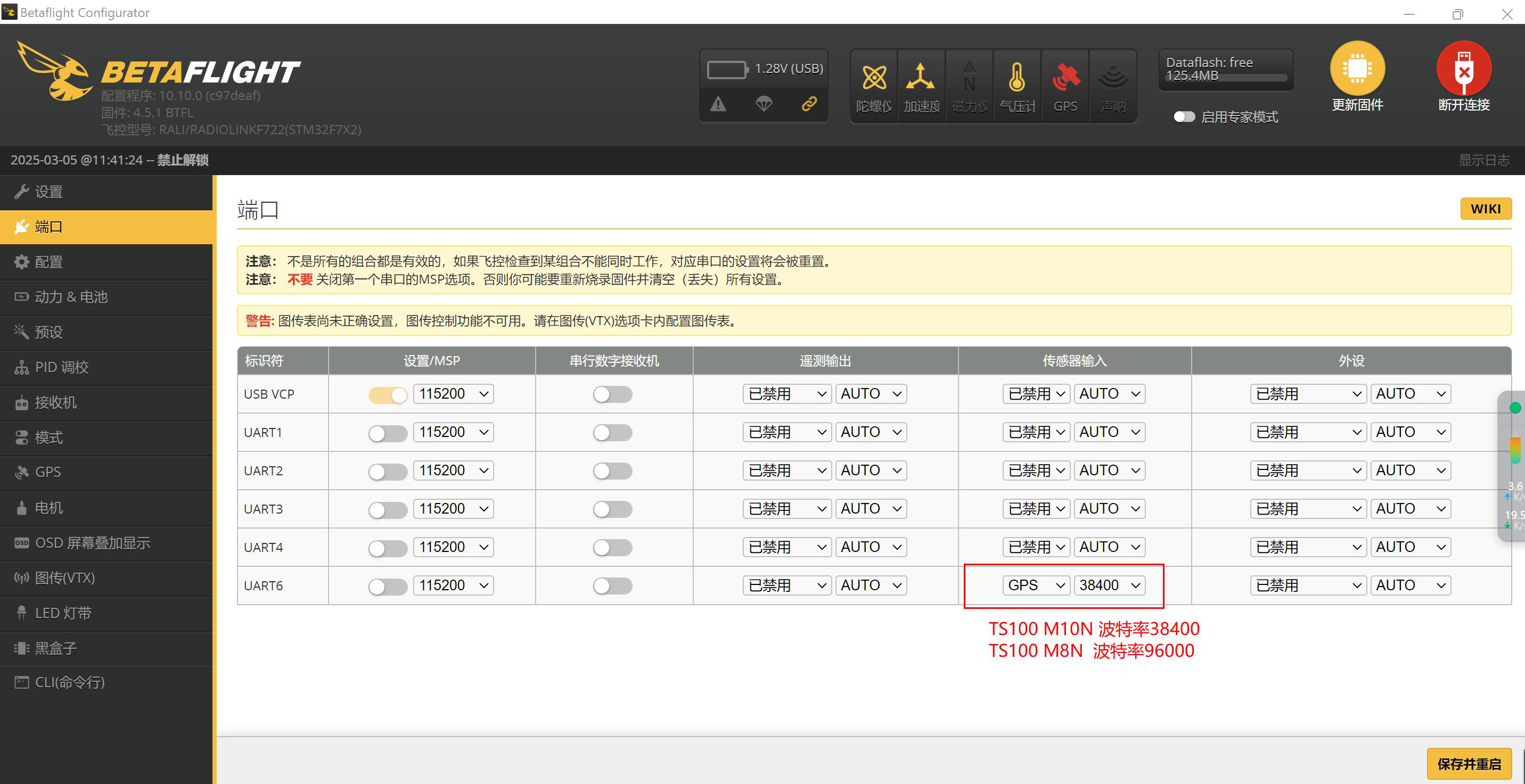Click the gyroscope sensor icon

pos(874,78)
